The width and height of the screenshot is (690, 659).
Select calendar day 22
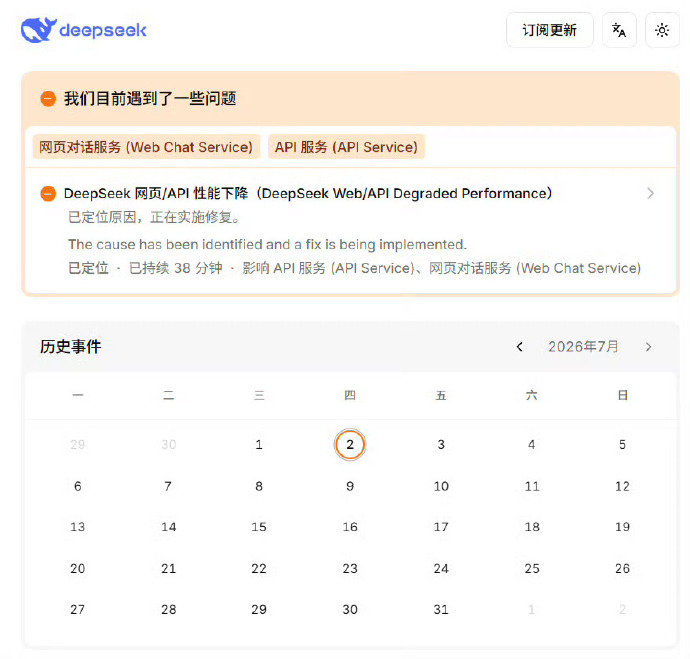tap(259, 568)
